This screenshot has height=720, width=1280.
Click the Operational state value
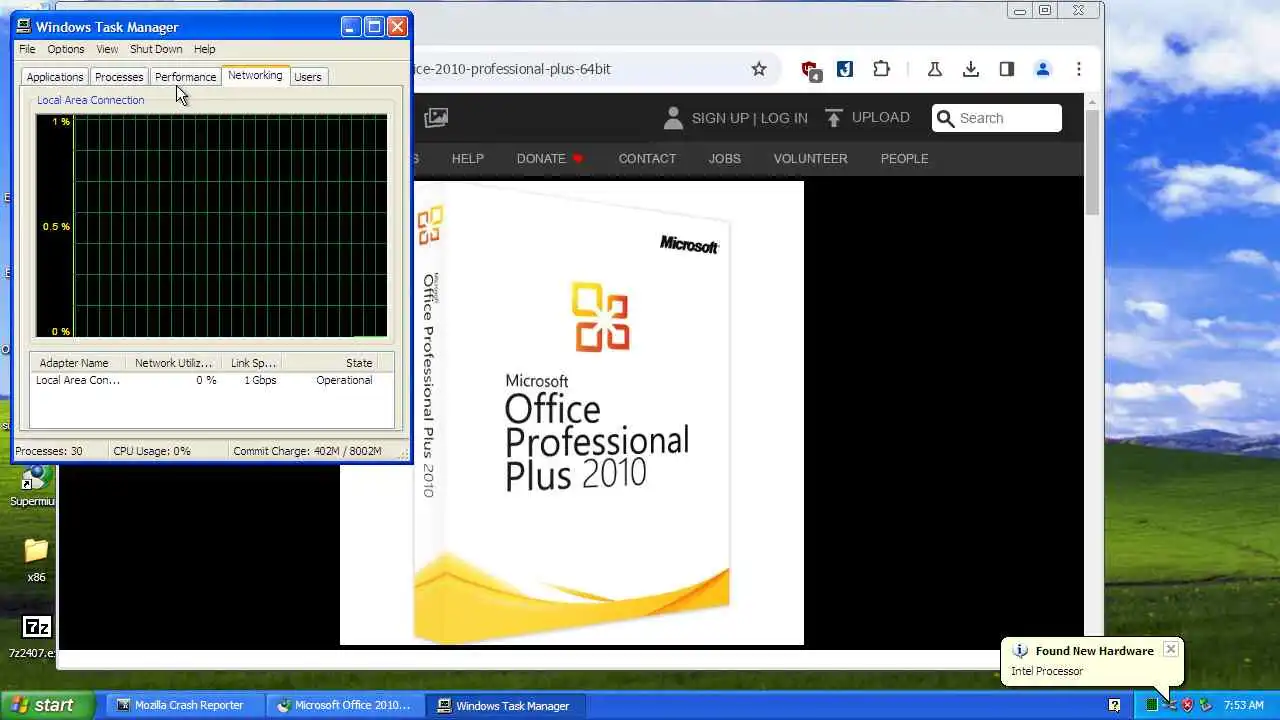click(x=344, y=380)
